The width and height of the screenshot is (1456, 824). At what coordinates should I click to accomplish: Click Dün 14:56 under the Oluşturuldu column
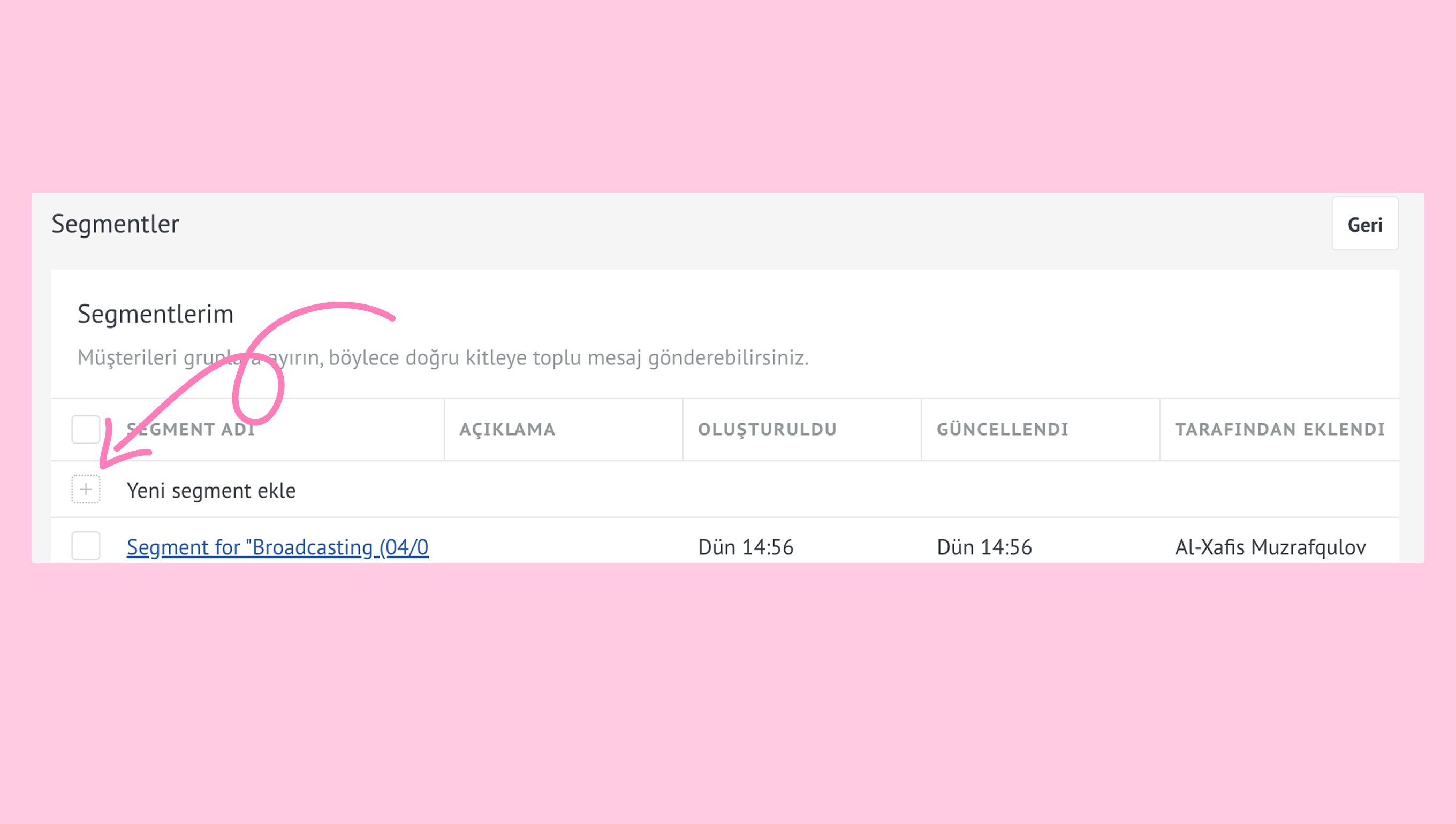point(746,547)
